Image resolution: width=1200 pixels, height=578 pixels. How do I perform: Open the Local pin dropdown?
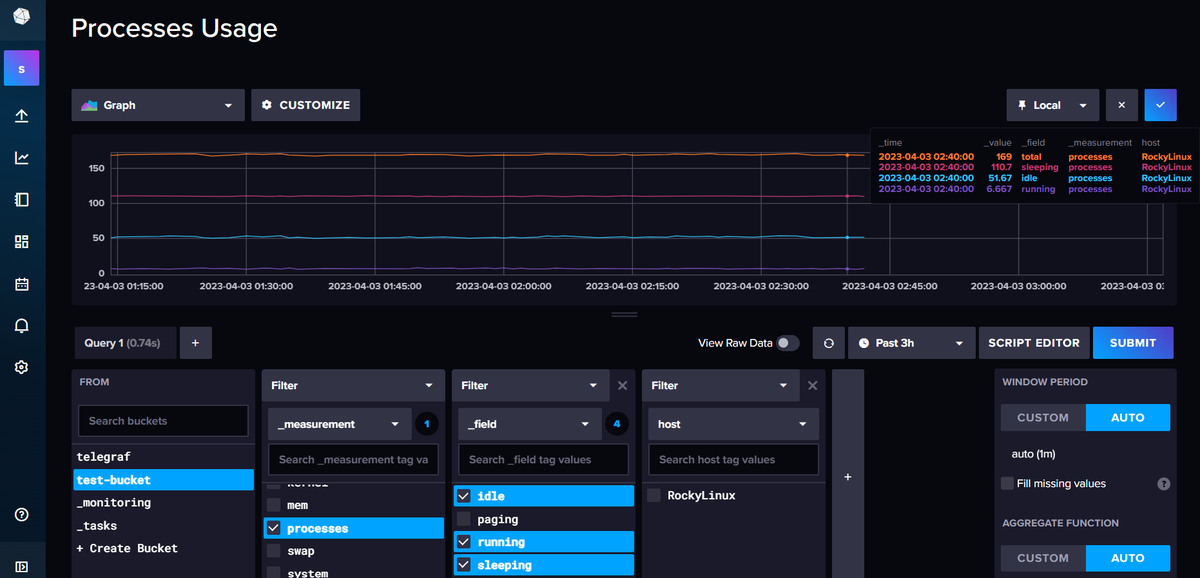pos(1052,105)
